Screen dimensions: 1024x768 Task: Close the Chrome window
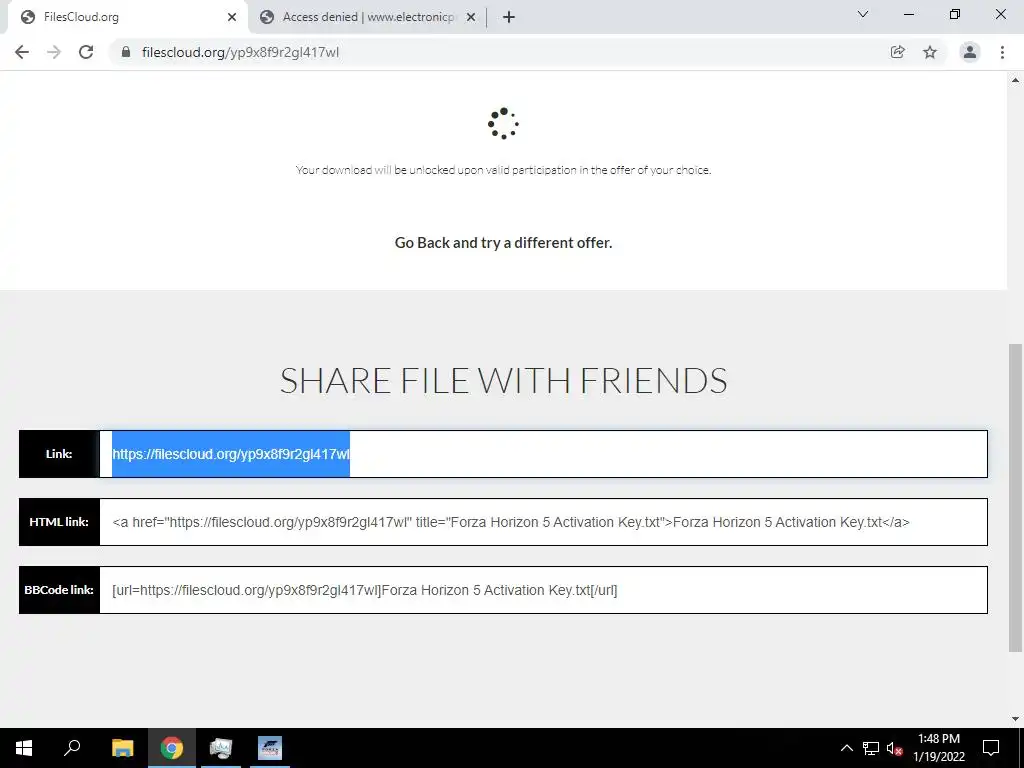(1000, 14)
